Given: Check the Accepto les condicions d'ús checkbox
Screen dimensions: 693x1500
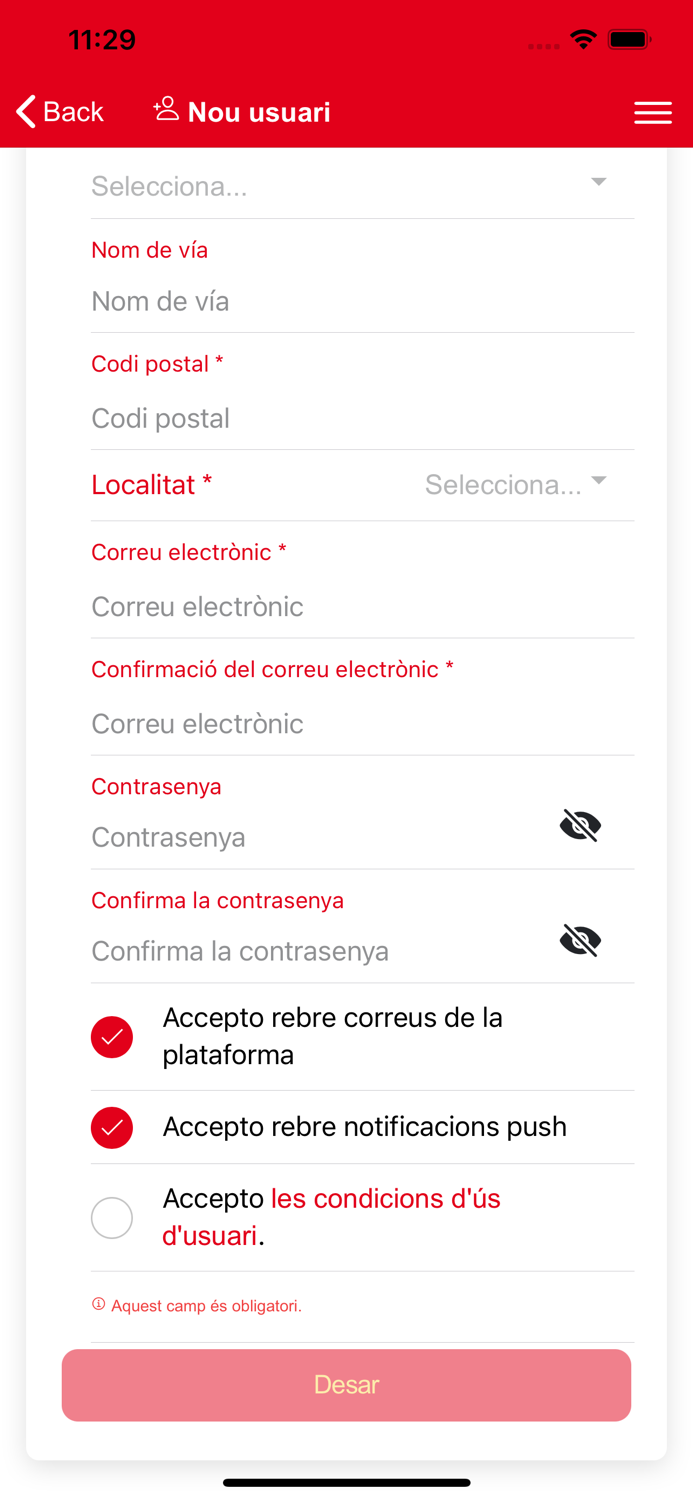Looking at the screenshot, I should (x=111, y=1217).
